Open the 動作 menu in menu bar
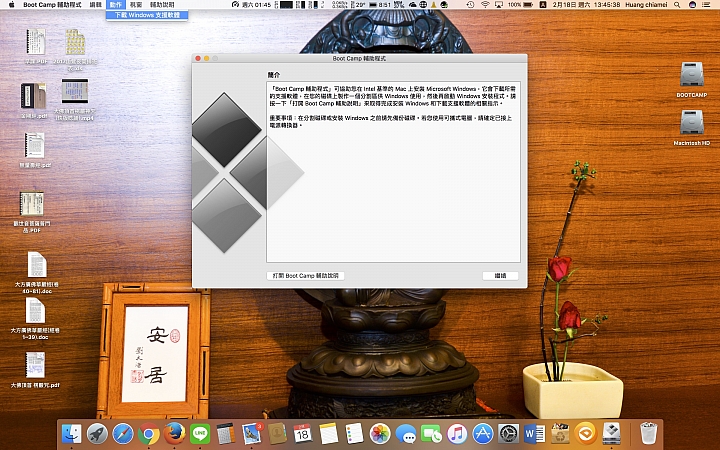This screenshot has width=720, height=450. [116, 5]
